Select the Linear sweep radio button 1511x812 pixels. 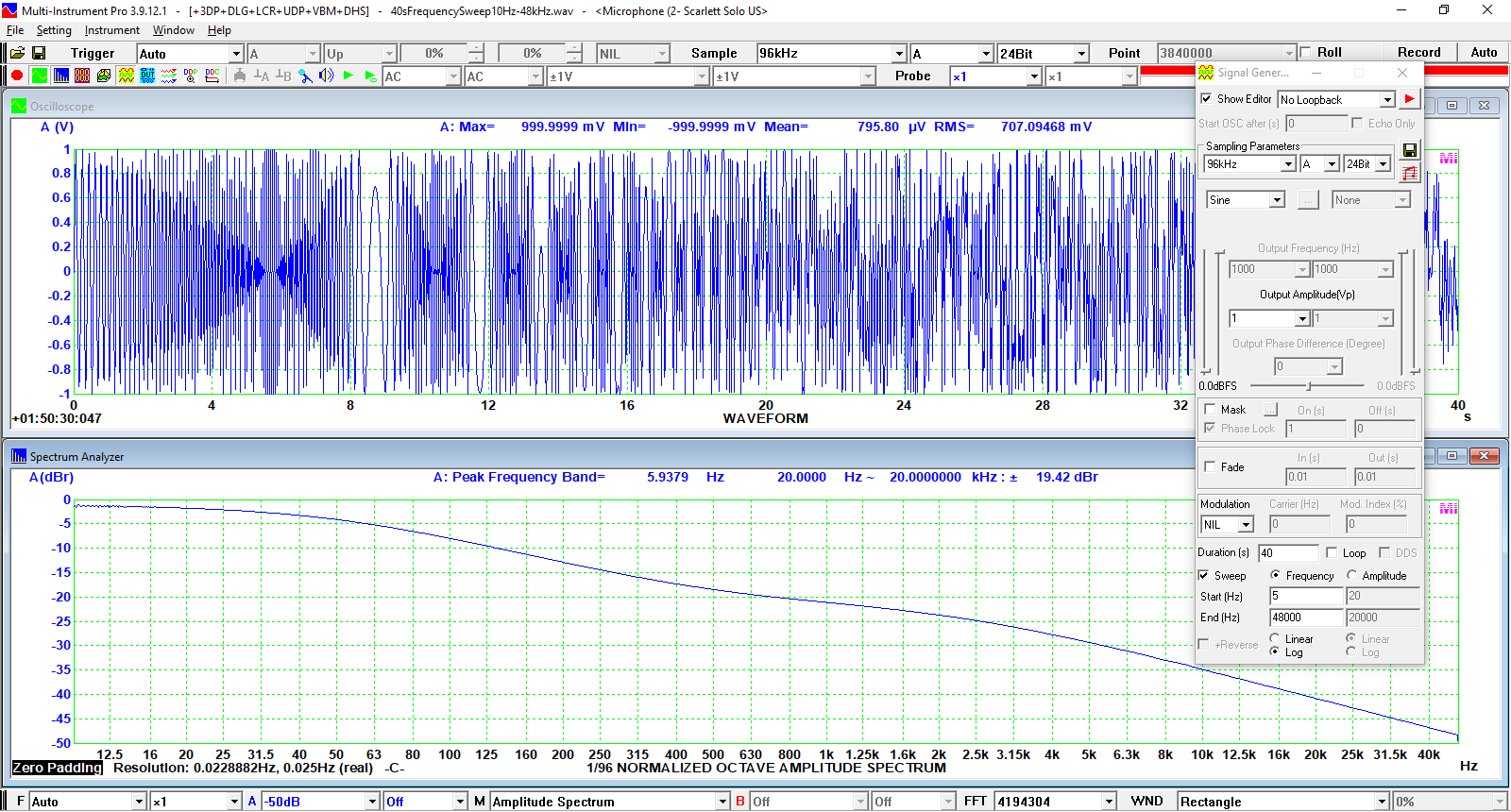(x=1275, y=639)
